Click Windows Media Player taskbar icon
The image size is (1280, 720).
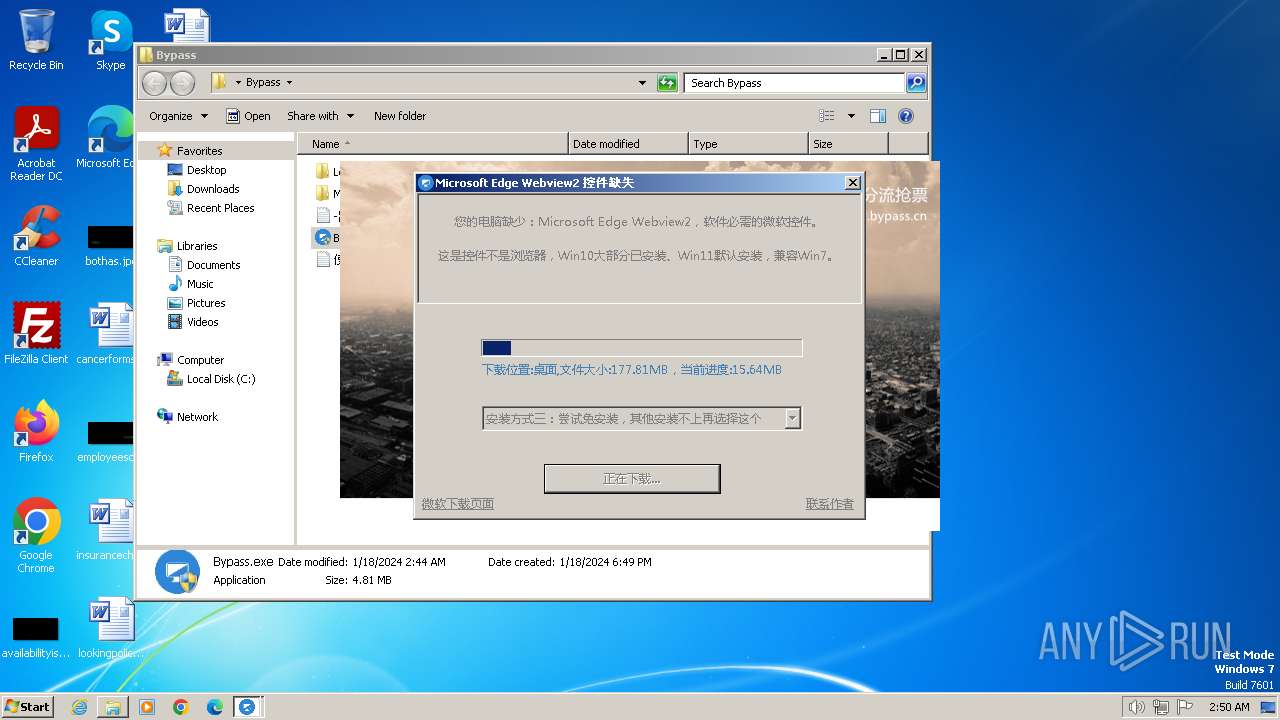pyautogui.click(x=147, y=707)
